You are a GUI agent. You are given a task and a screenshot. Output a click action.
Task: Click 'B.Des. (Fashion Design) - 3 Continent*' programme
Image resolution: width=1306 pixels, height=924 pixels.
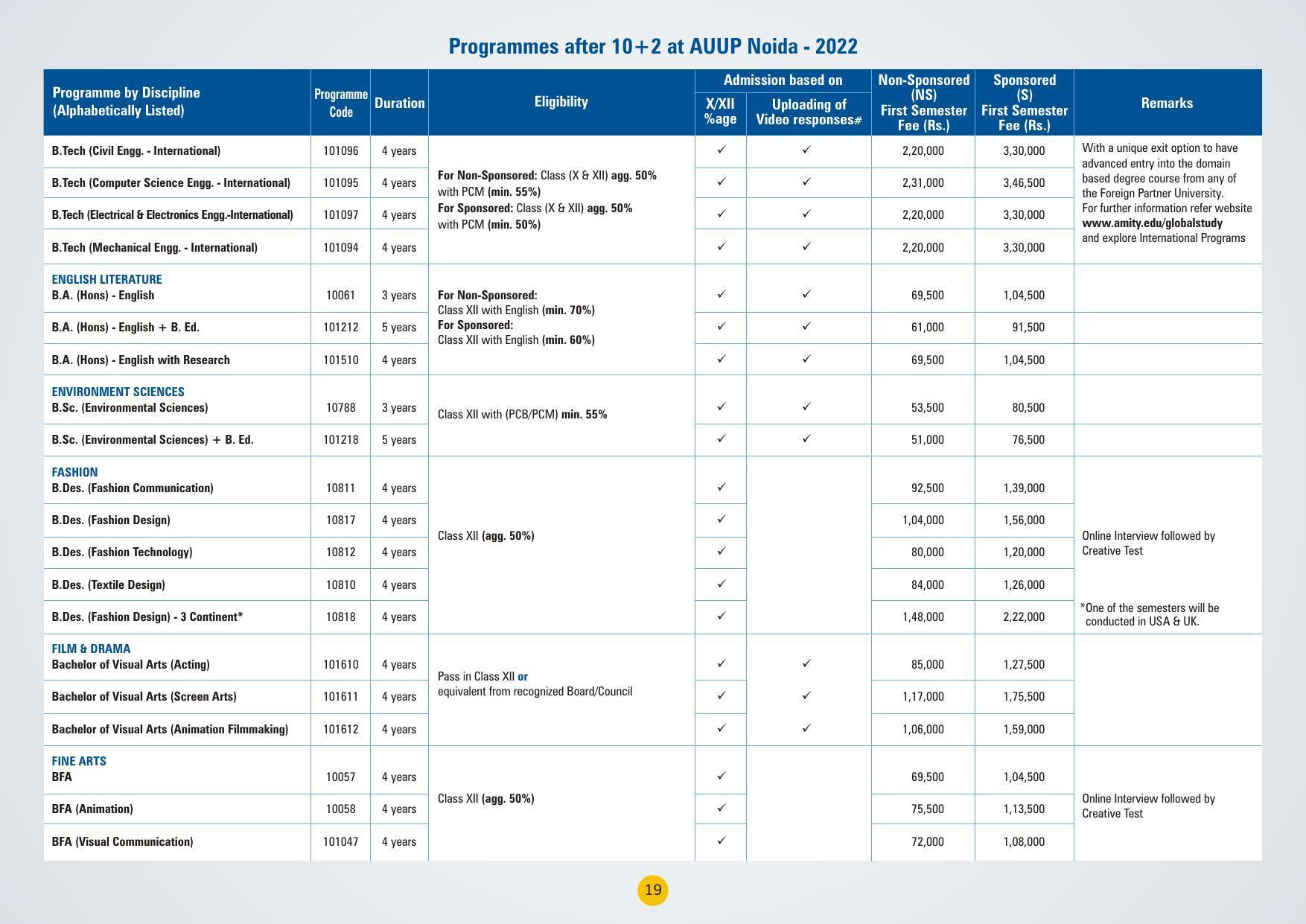click(147, 616)
